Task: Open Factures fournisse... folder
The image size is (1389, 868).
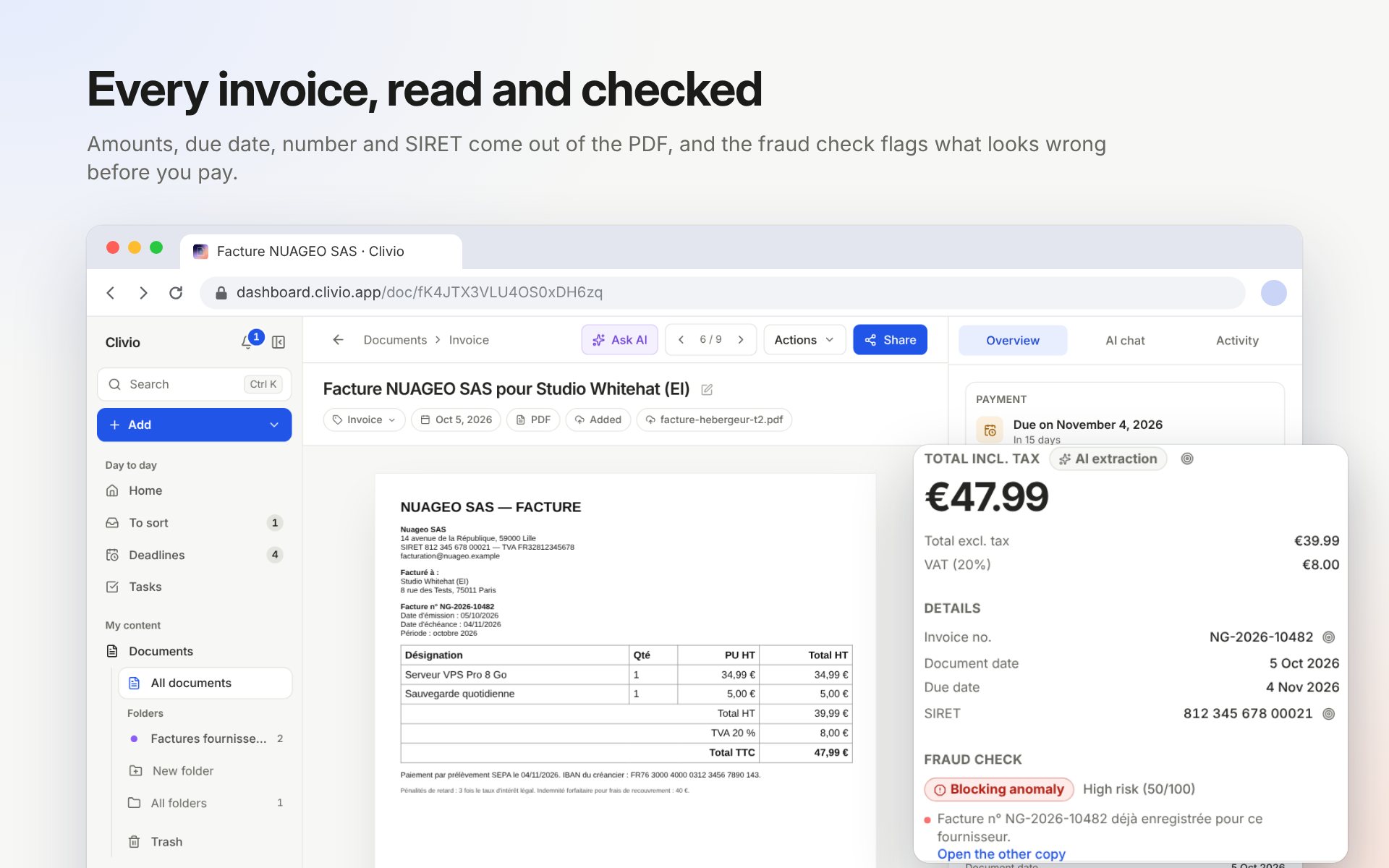Action: (x=205, y=739)
